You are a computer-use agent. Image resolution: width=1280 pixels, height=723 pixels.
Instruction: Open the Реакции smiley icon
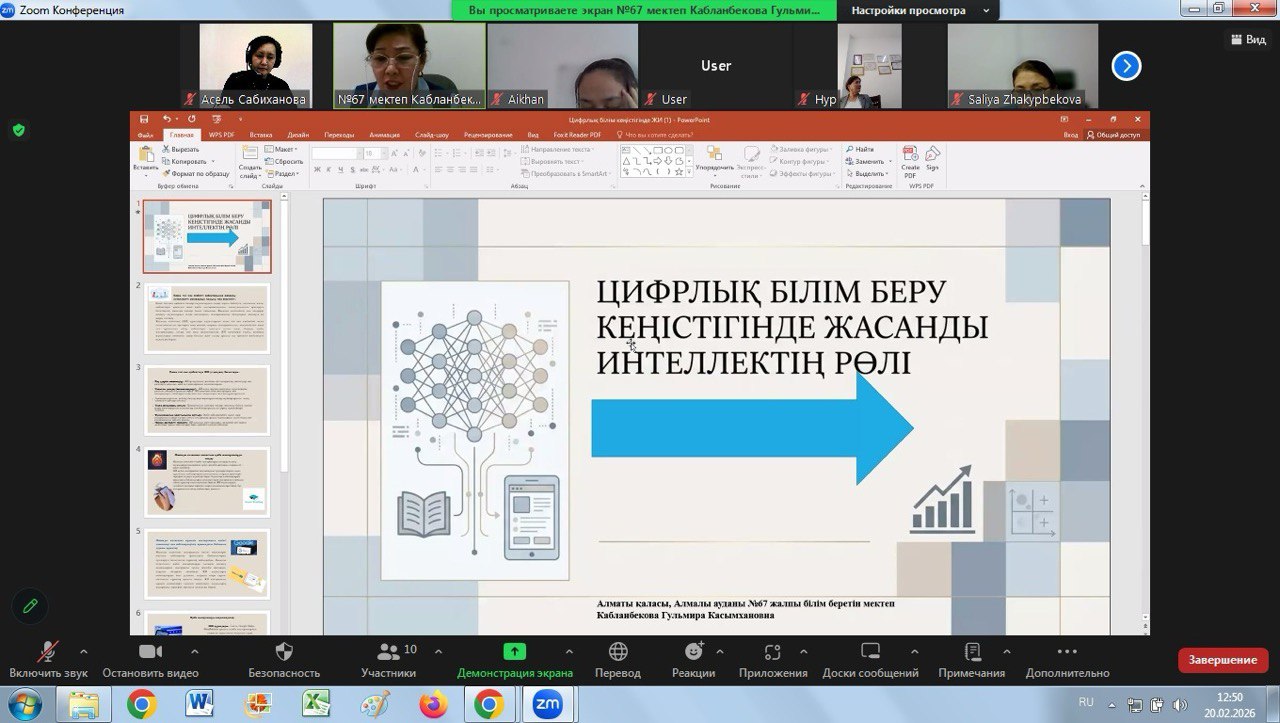693,653
